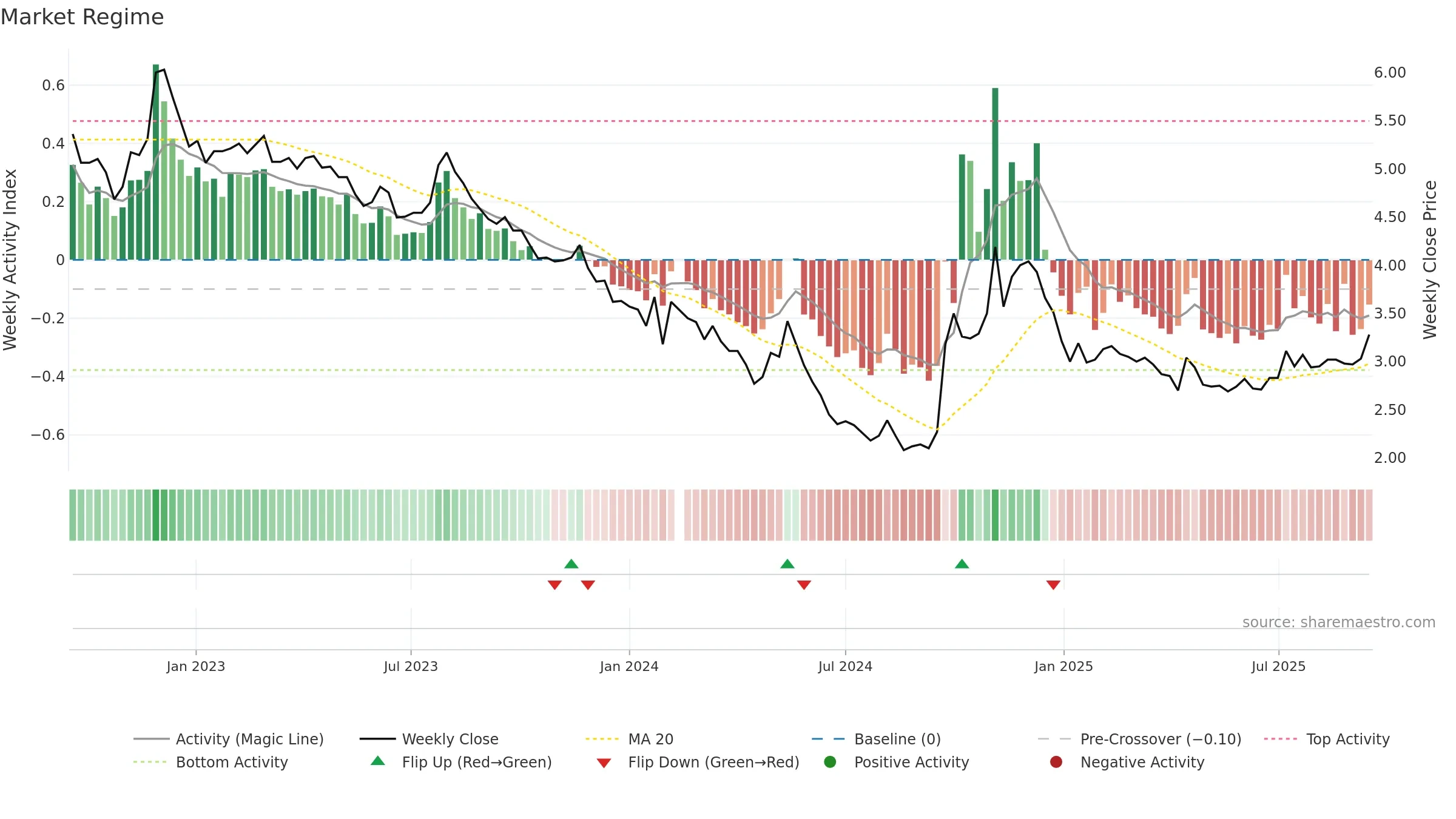The image size is (1456, 819).
Task: Click the 6.00 price axis value
Action: (1390, 73)
